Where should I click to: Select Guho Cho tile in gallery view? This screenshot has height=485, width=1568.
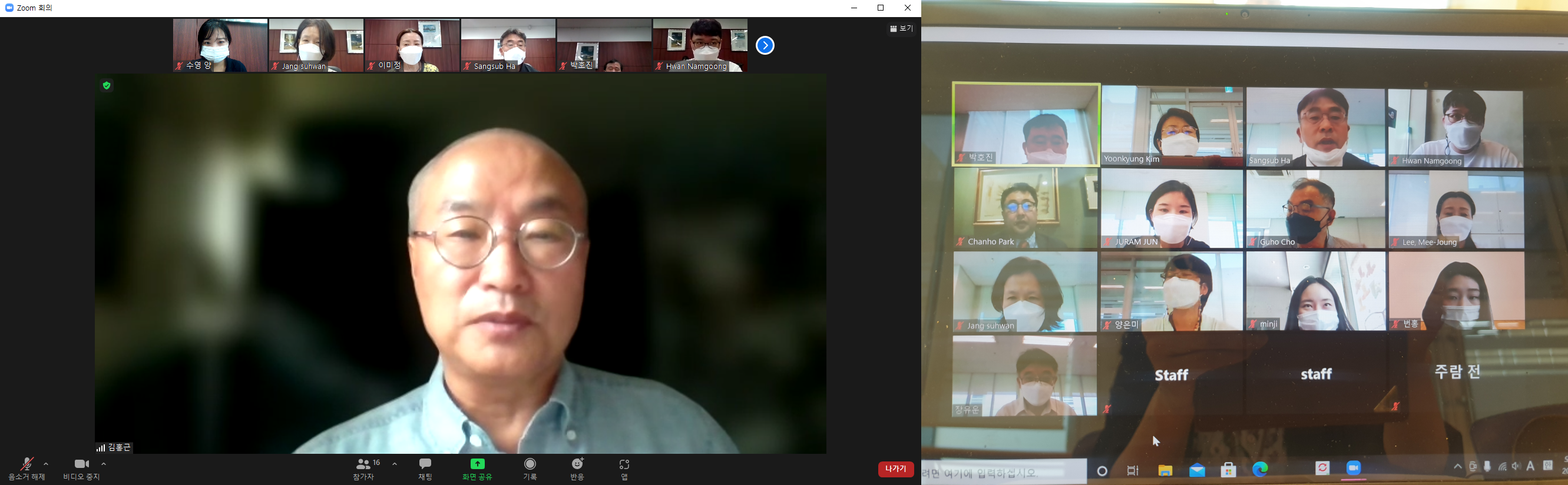point(1315,210)
